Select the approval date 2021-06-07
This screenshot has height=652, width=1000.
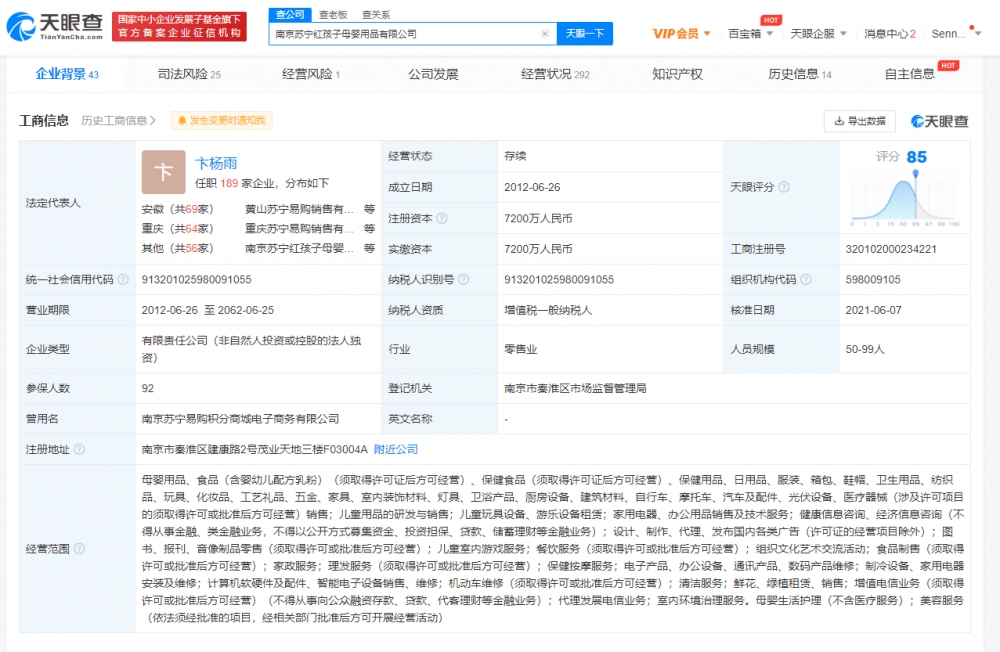pyautogui.click(x=874, y=310)
